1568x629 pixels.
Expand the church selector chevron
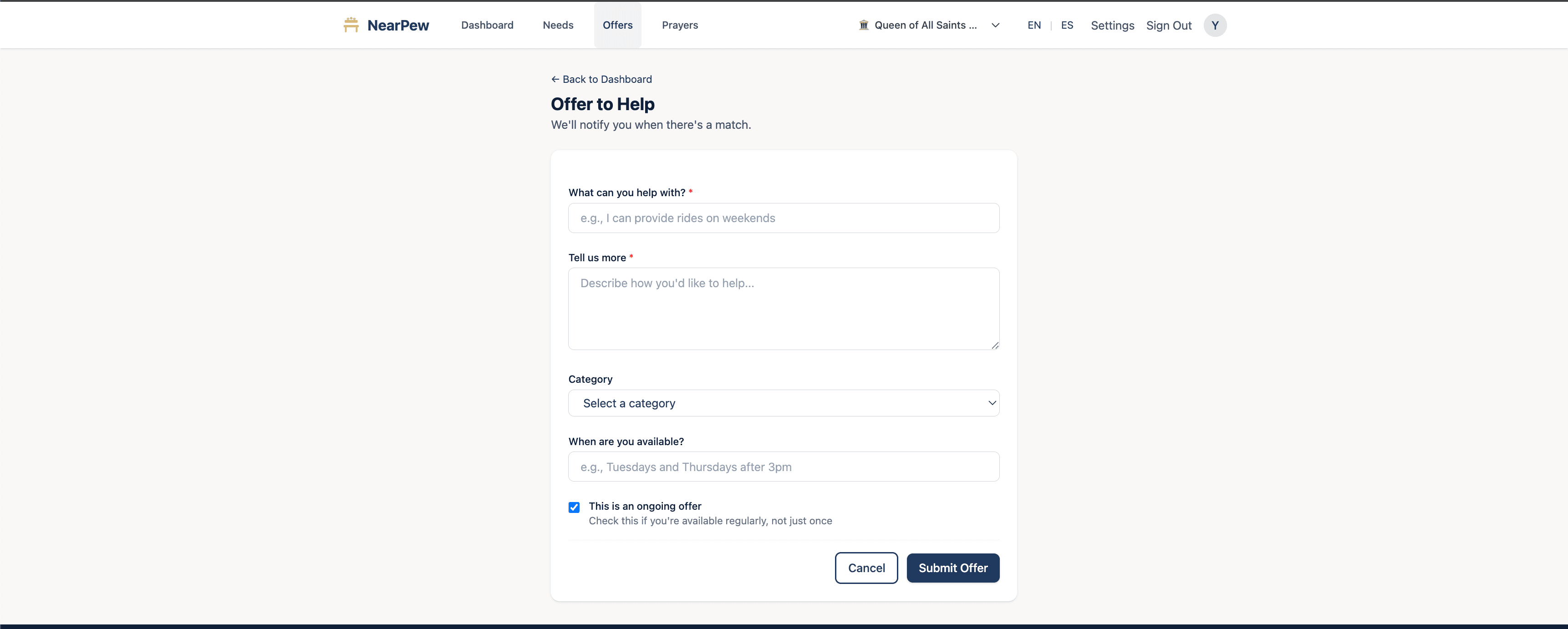[x=995, y=25]
